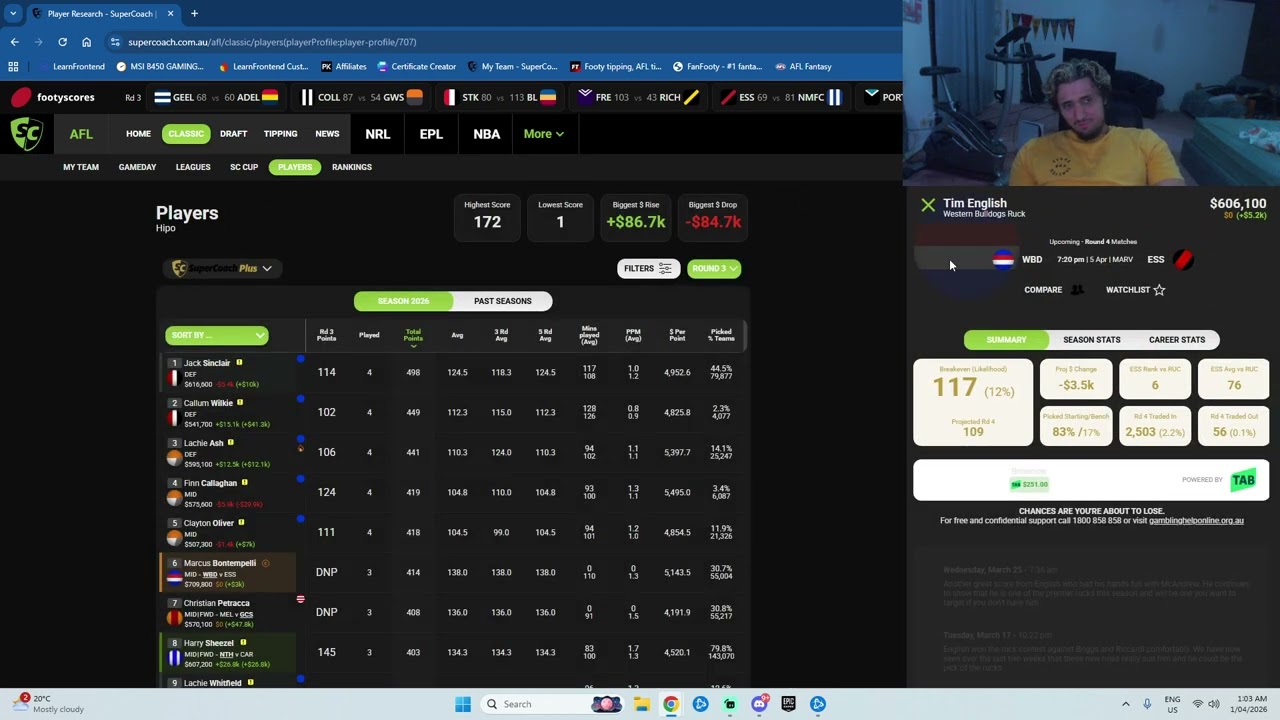Open a new browser tab with plus button
Image resolution: width=1280 pixels, height=720 pixels.
[x=194, y=14]
